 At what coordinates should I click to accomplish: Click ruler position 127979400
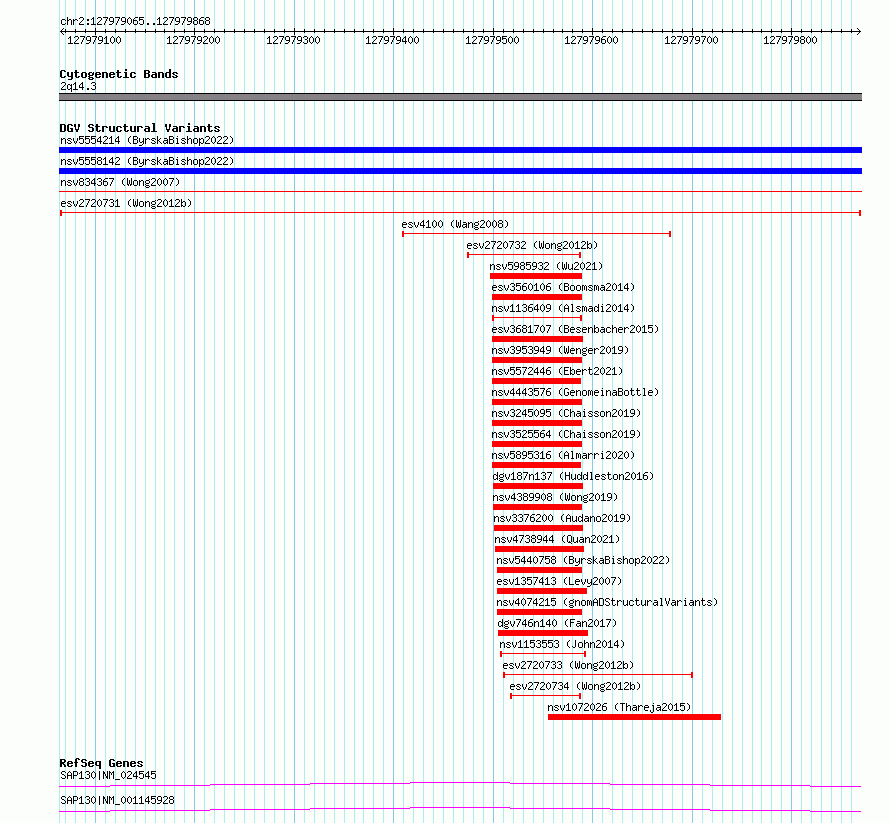(x=392, y=40)
